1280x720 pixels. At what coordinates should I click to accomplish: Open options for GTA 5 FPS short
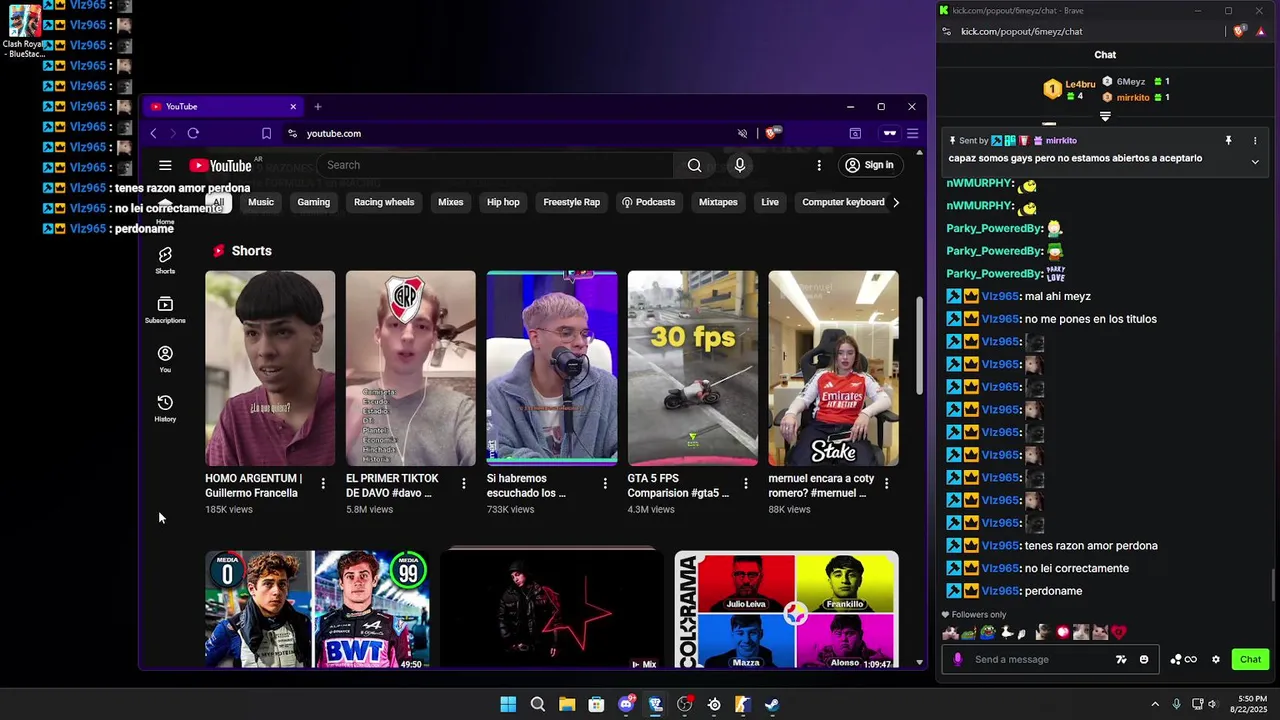tap(746, 483)
